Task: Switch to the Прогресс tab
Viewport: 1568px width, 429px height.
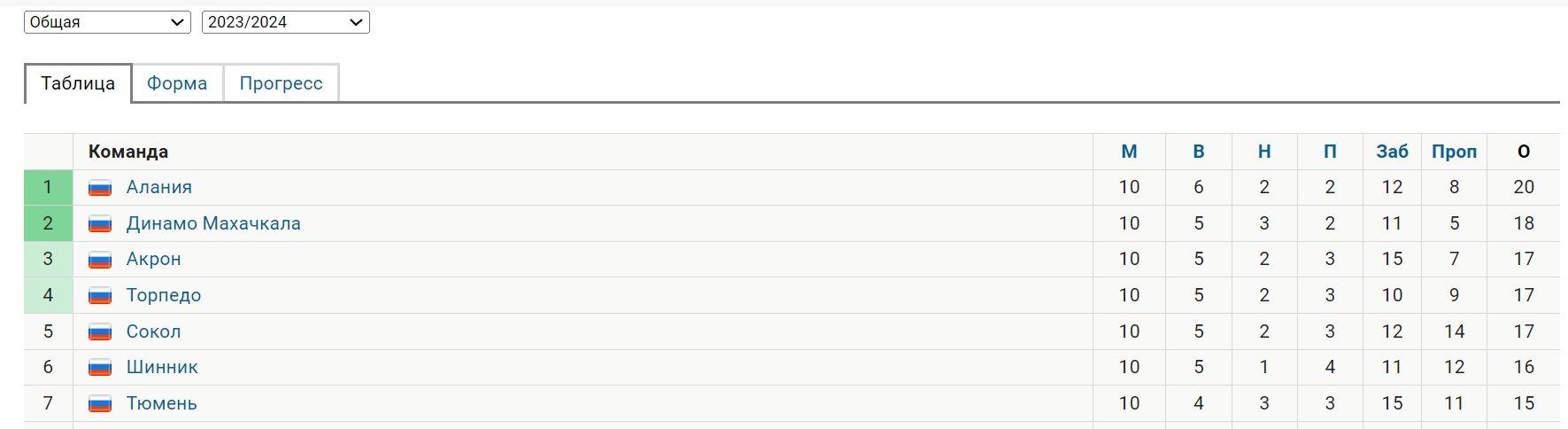Action: tap(281, 83)
